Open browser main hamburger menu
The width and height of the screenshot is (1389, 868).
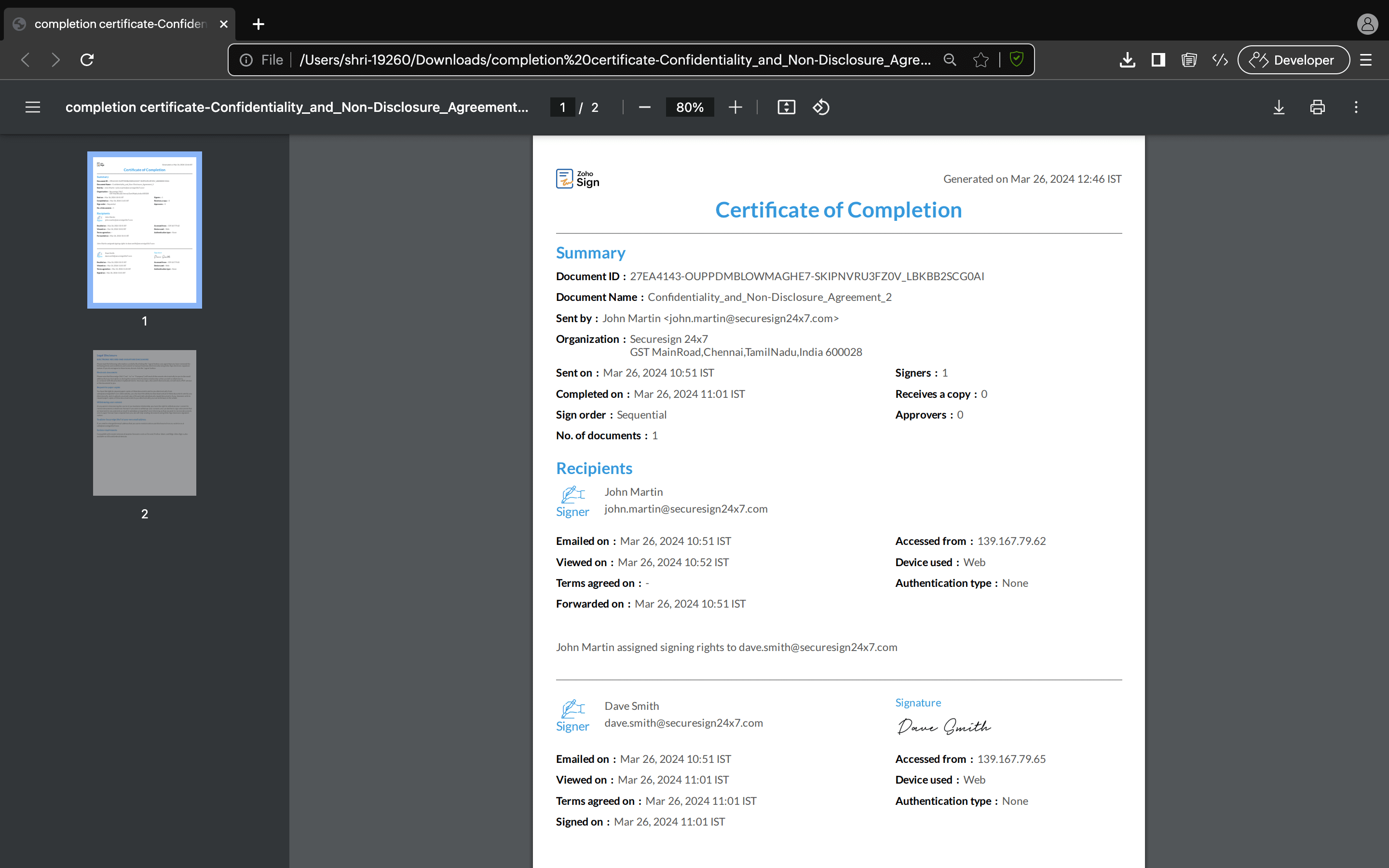(1366, 60)
